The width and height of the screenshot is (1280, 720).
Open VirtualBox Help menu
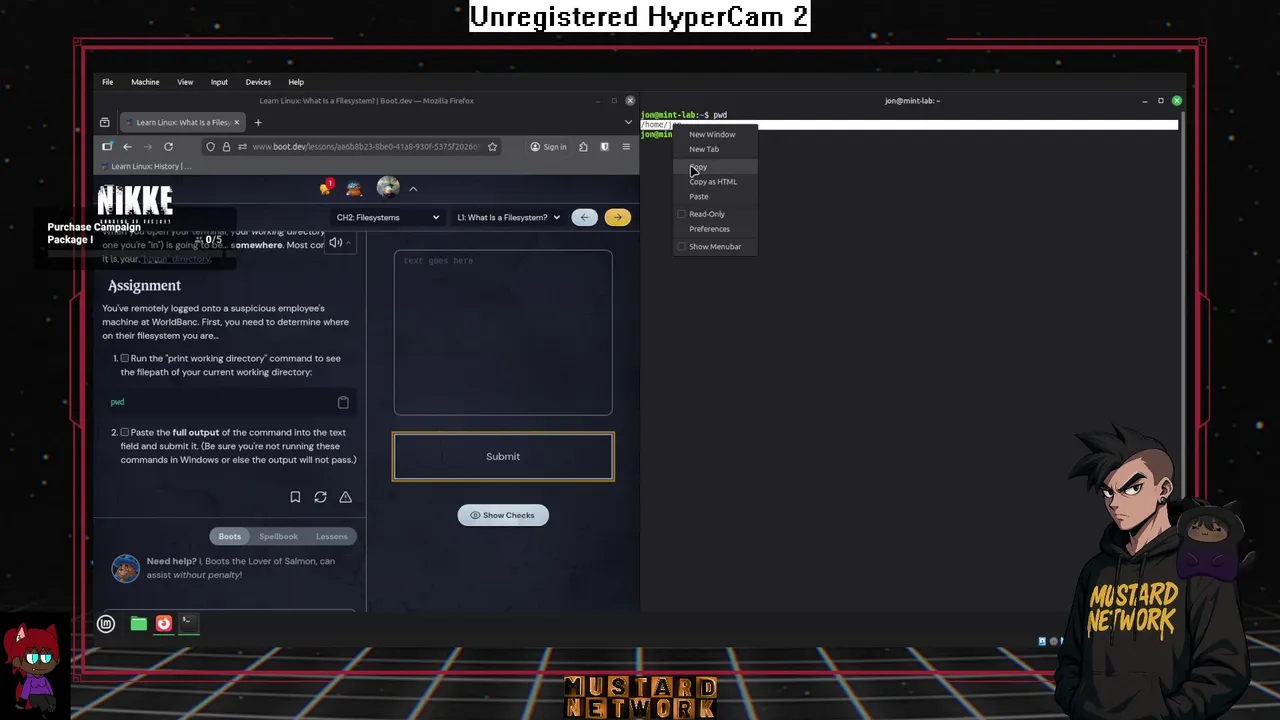coord(296,82)
